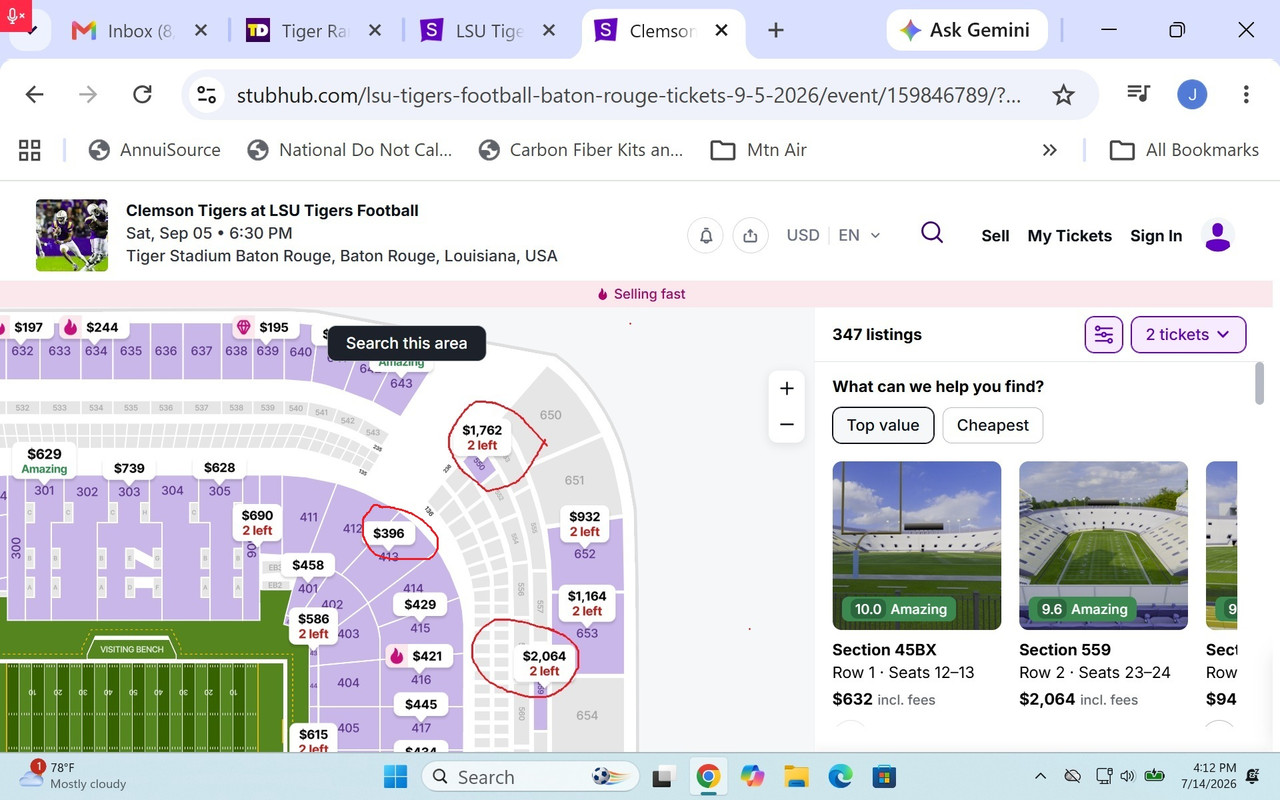
Task: Switch to the LSU Tige... tab
Action: (472, 31)
